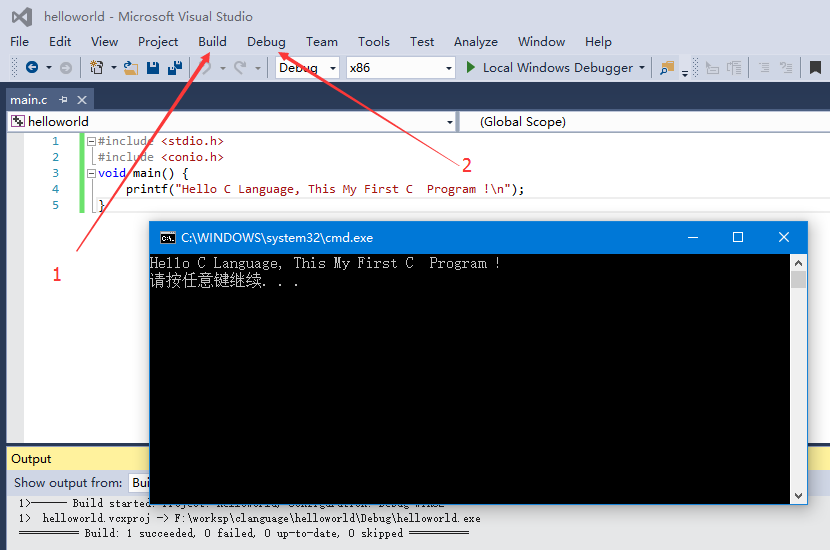Save the current file with Save icon

pyautogui.click(x=153, y=68)
